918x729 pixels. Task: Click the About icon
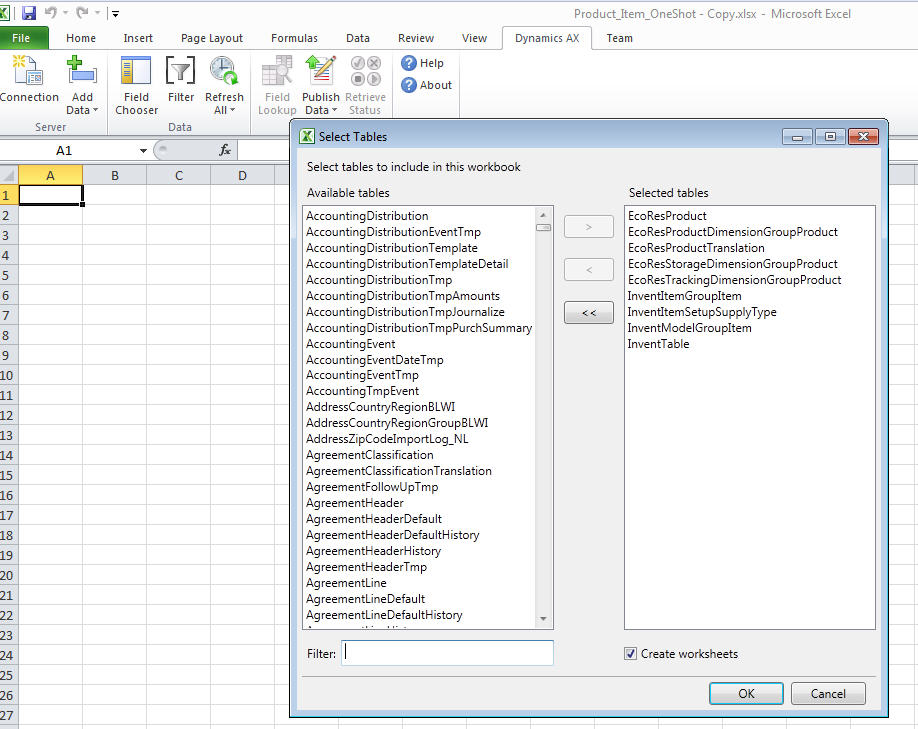click(x=426, y=85)
